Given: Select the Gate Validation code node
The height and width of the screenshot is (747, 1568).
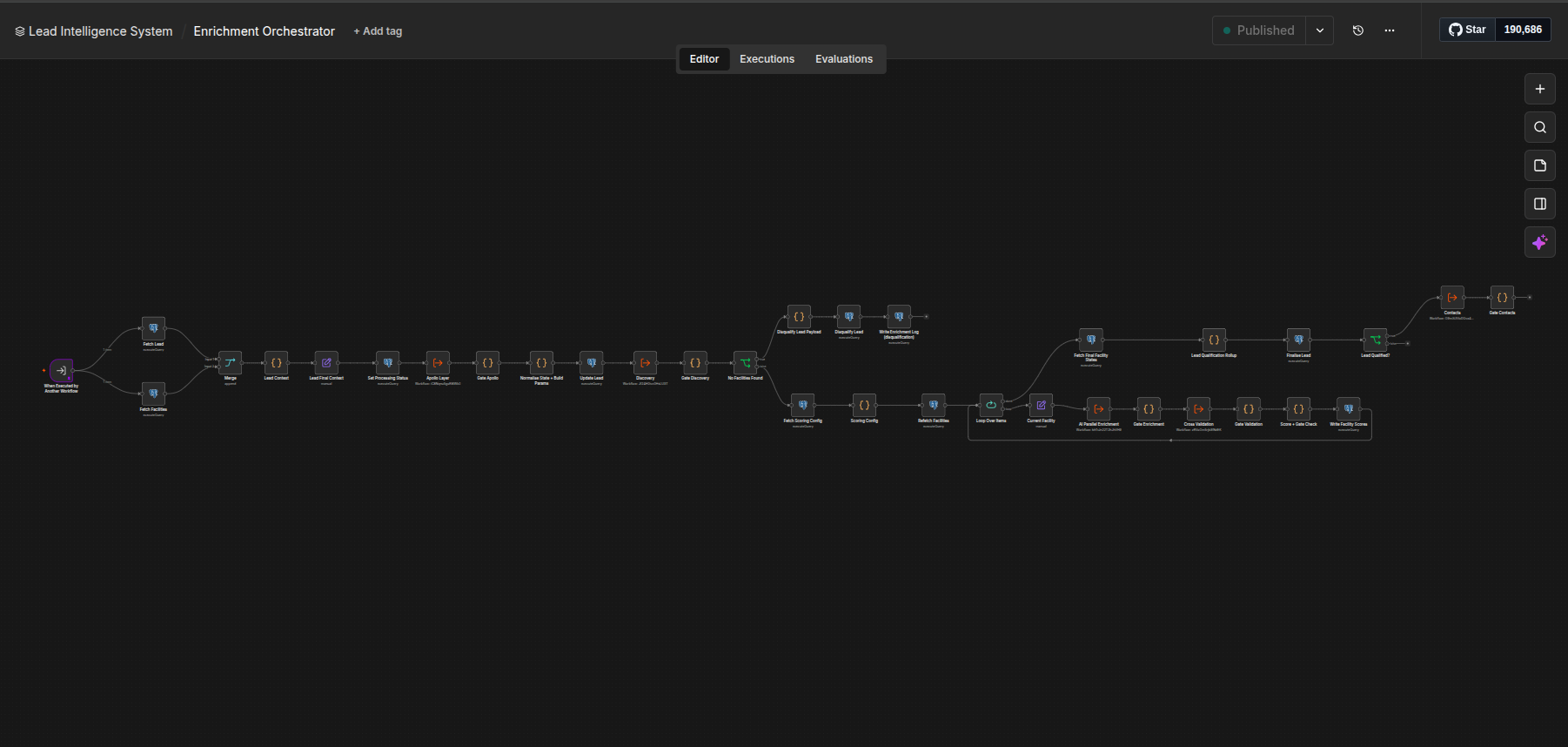Looking at the screenshot, I should [x=1249, y=408].
